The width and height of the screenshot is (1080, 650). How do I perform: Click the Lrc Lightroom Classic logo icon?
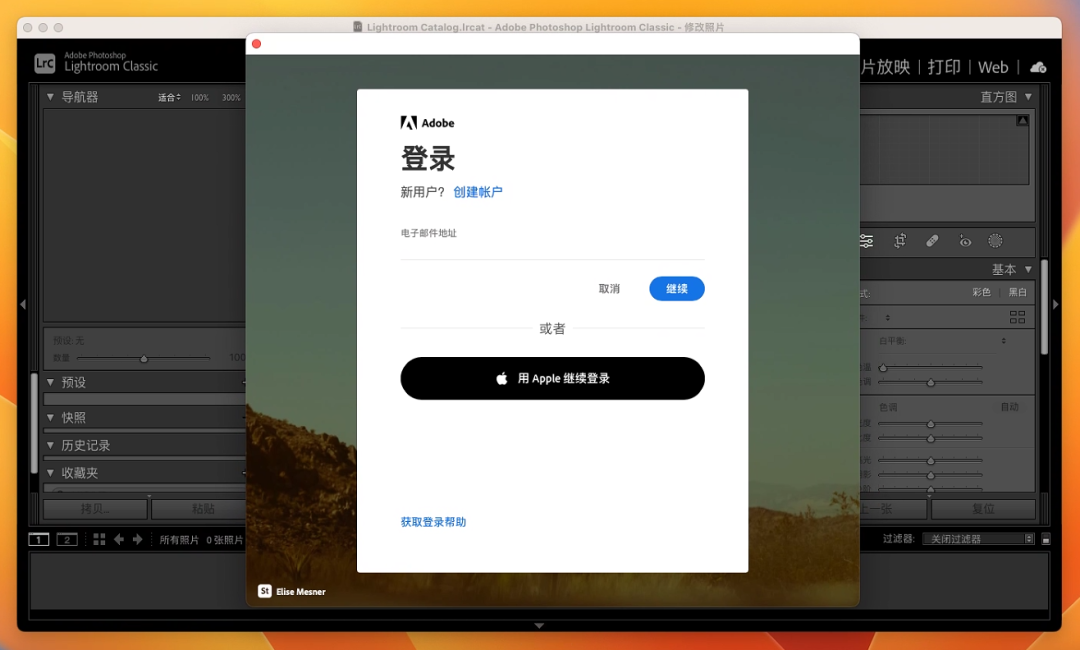tap(45, 63)
